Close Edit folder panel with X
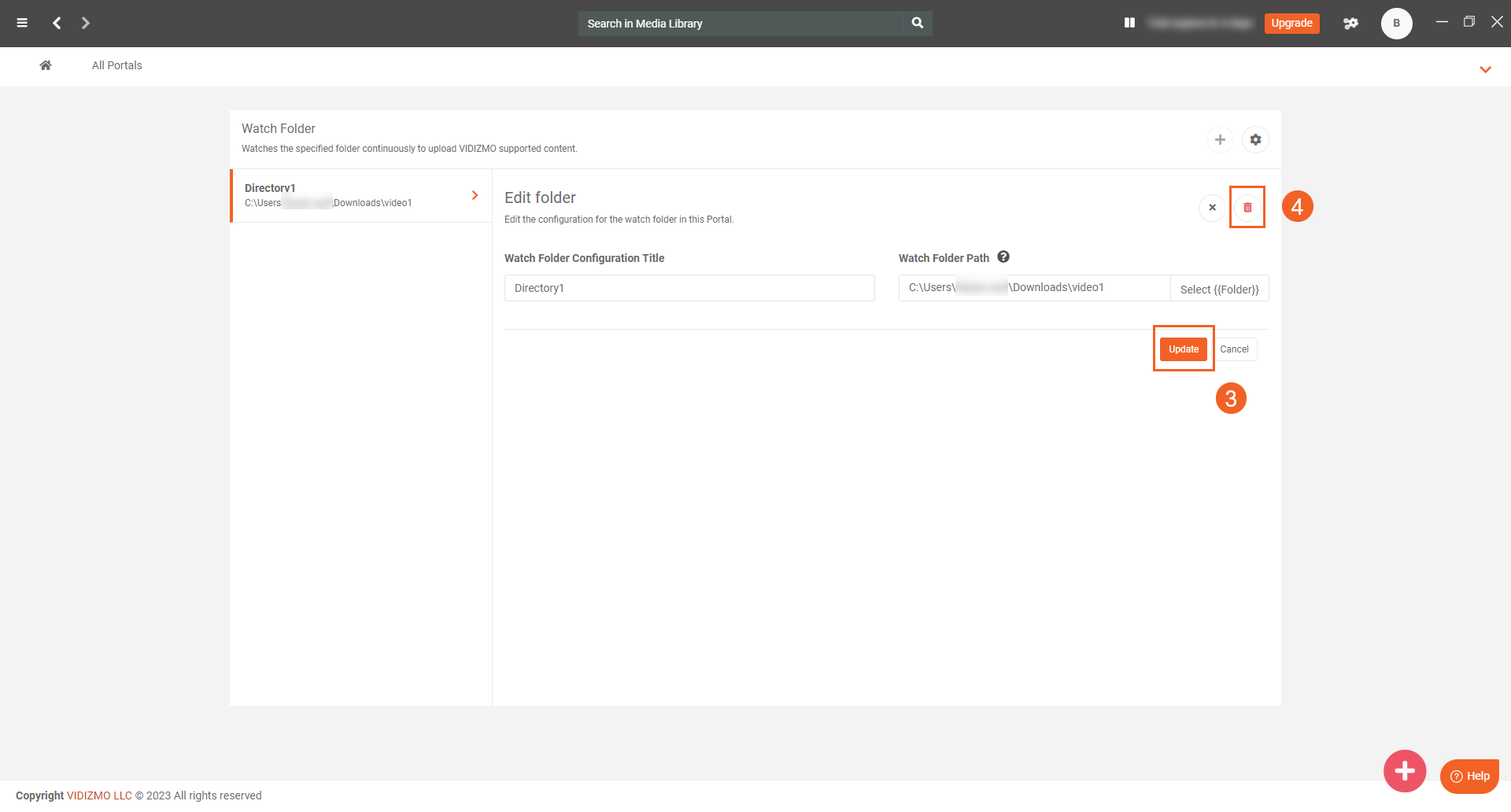Image resolution: width=1511 pixels, height=812 pixels. [x=1212, y=208]
